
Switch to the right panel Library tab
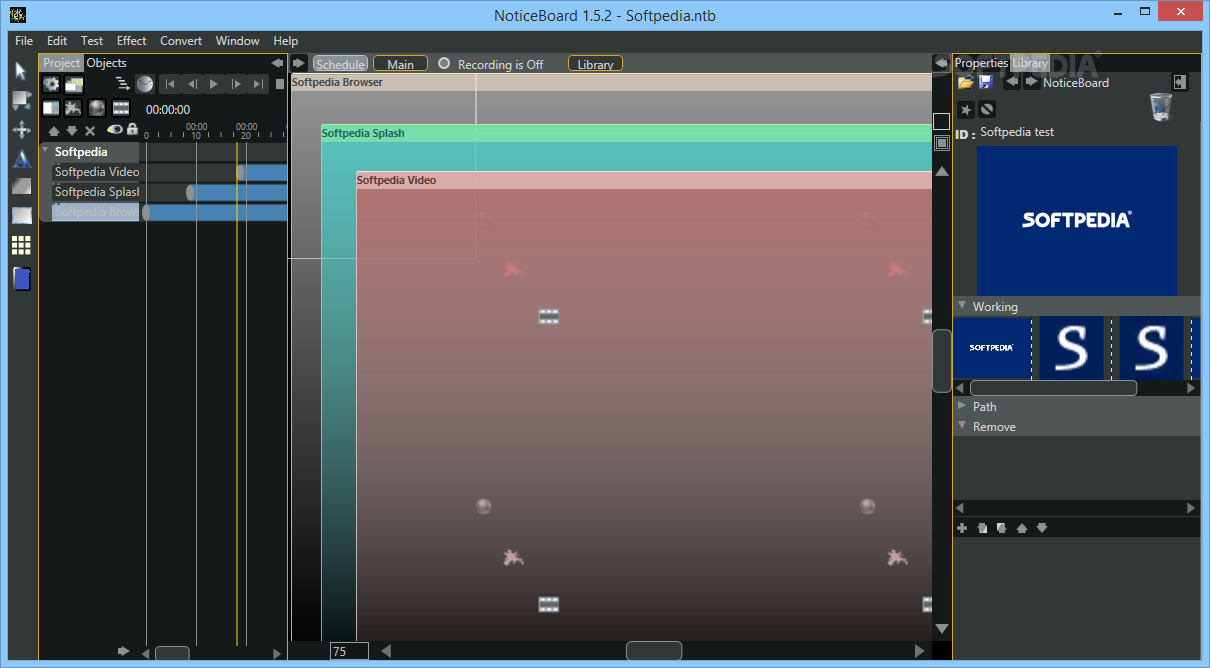[x=1030, y=63]
